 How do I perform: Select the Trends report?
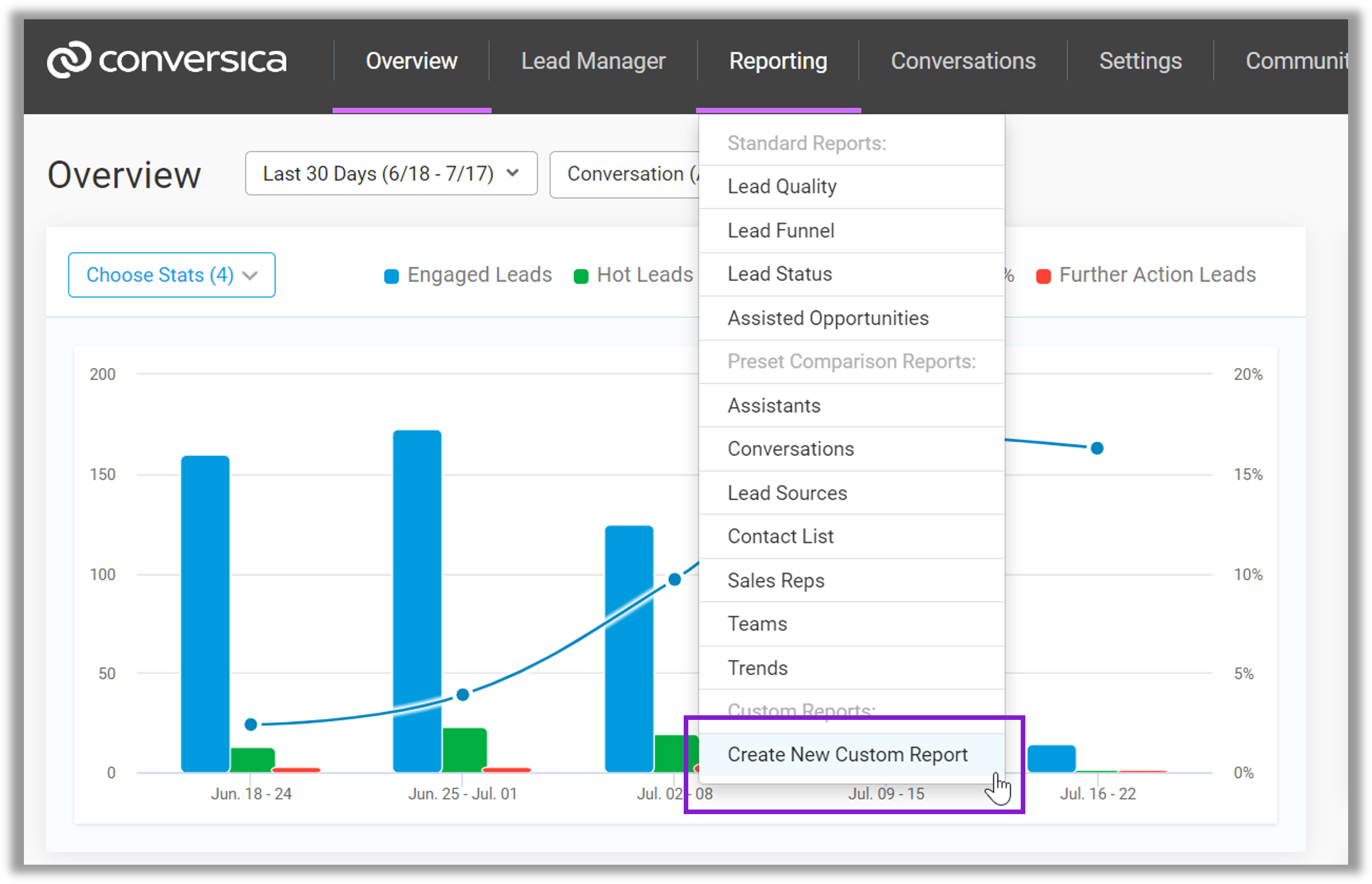[852, 667]
